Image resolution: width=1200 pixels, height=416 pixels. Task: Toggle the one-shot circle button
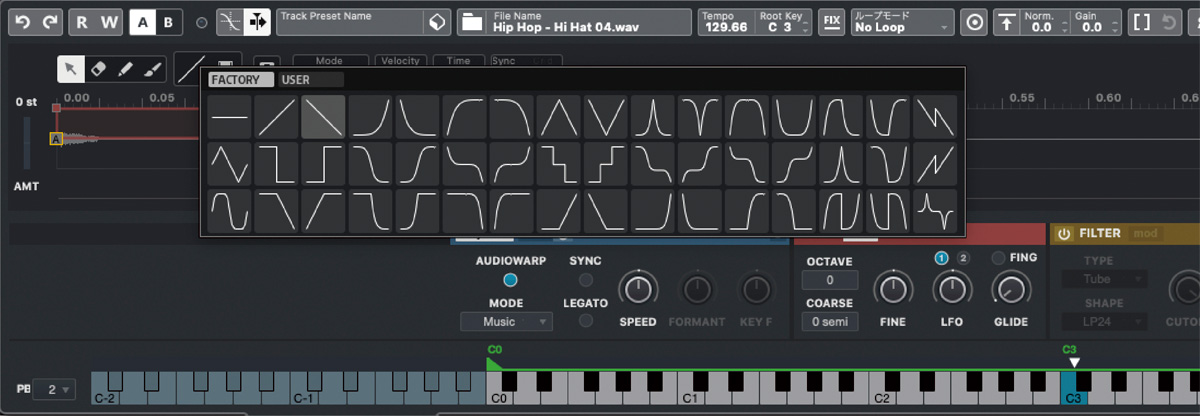click(975, 22)
